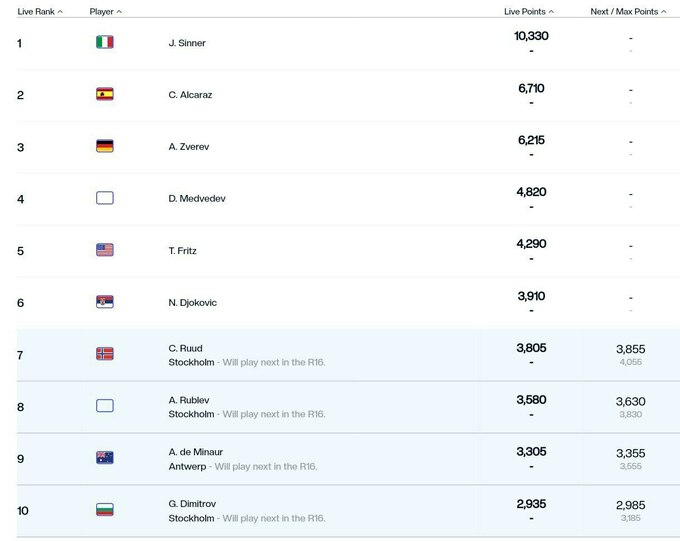This screenshot has height=541, width=680.
Task: Sort table by Player column header
Action: 105,12
